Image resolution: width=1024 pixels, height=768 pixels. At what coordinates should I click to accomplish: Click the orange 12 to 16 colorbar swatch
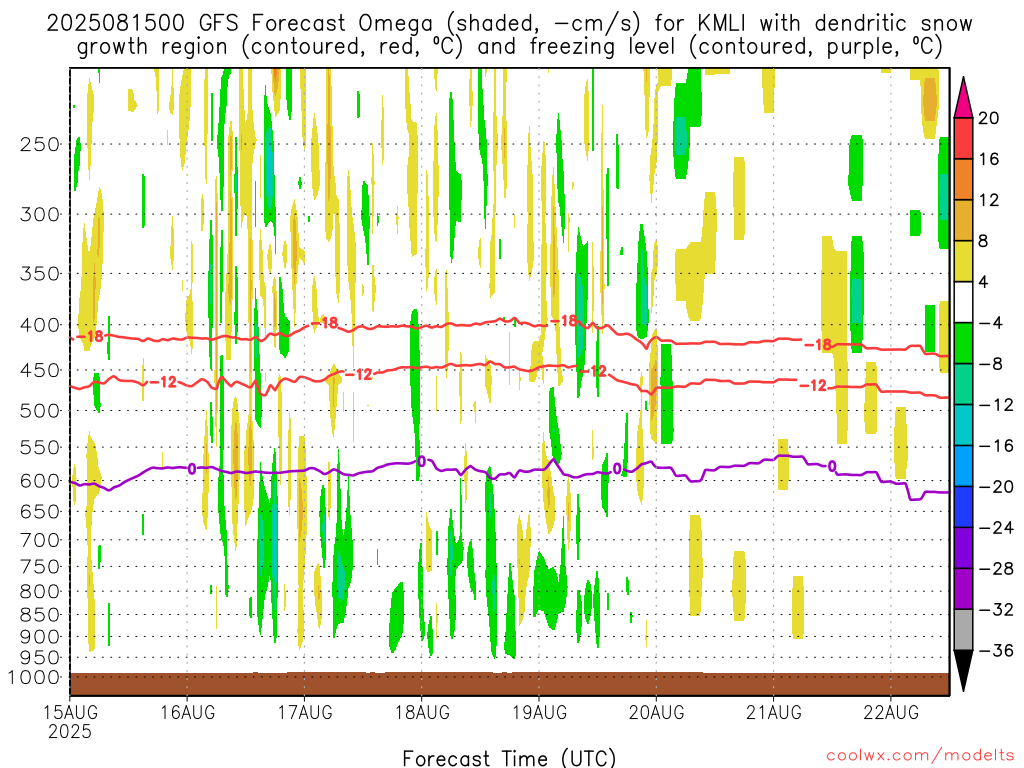[x=963, y=180]
